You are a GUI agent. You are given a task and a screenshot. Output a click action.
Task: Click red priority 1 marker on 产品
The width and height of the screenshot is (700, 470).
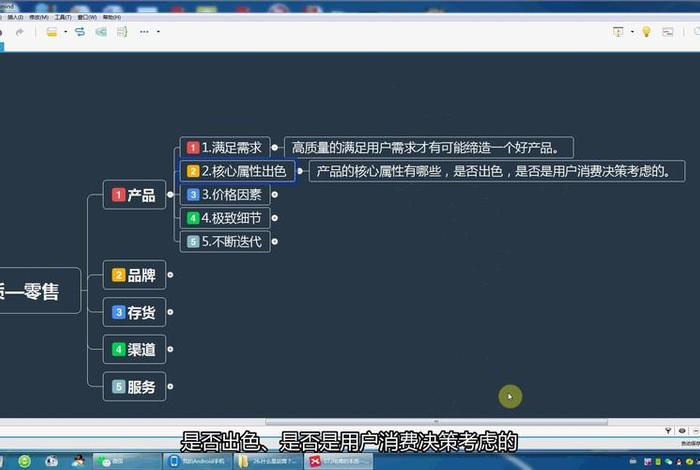click(118, 195)
